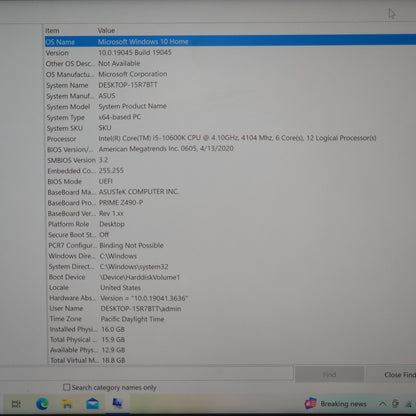Select the BIOS Mode row
Image resolution: width=416 pixels, height=416 pixels.
[x=231, y=181]
